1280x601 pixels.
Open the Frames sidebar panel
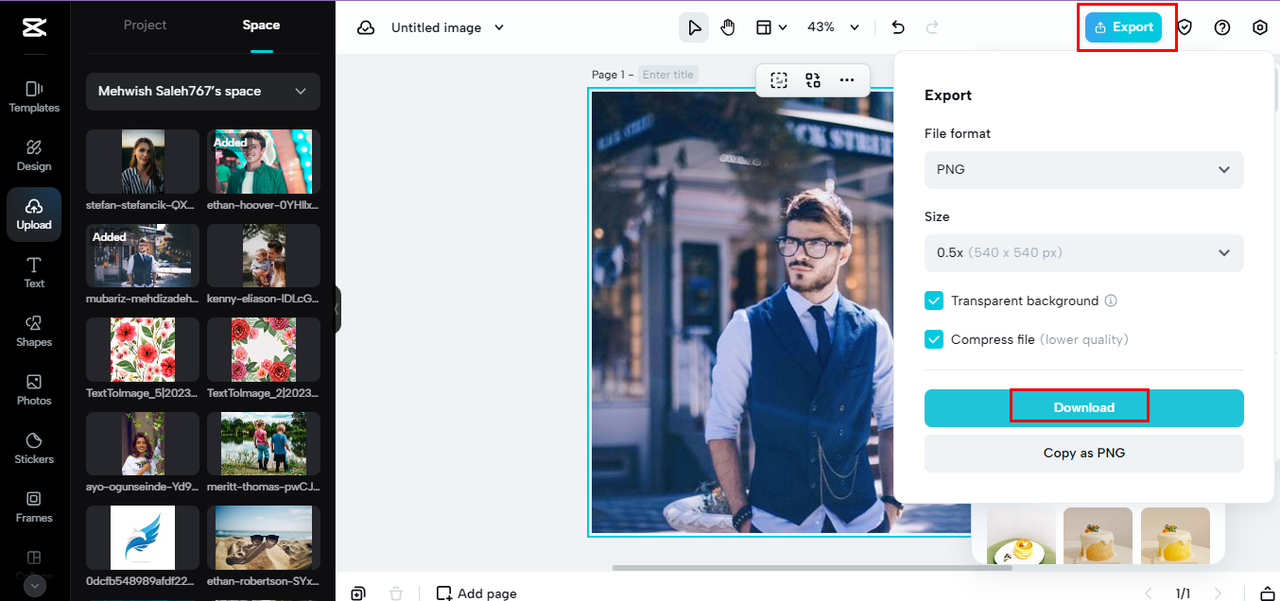tap(34, 507)
